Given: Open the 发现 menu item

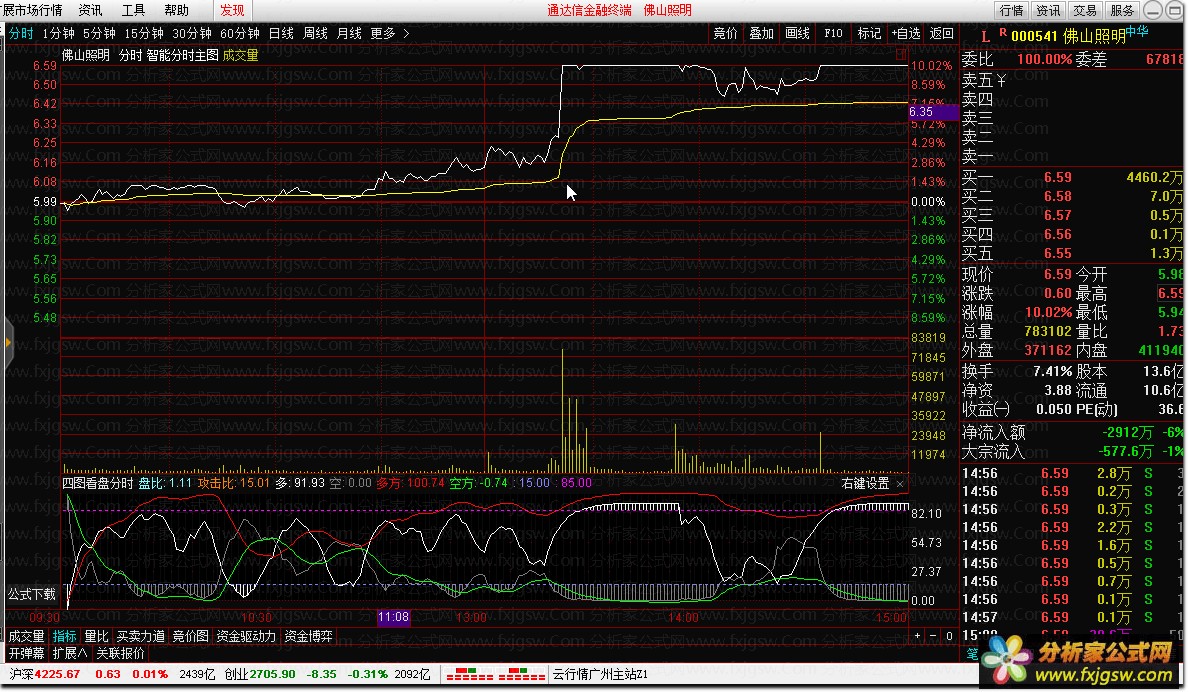Looking at the screenshot, I should [232, 11].
